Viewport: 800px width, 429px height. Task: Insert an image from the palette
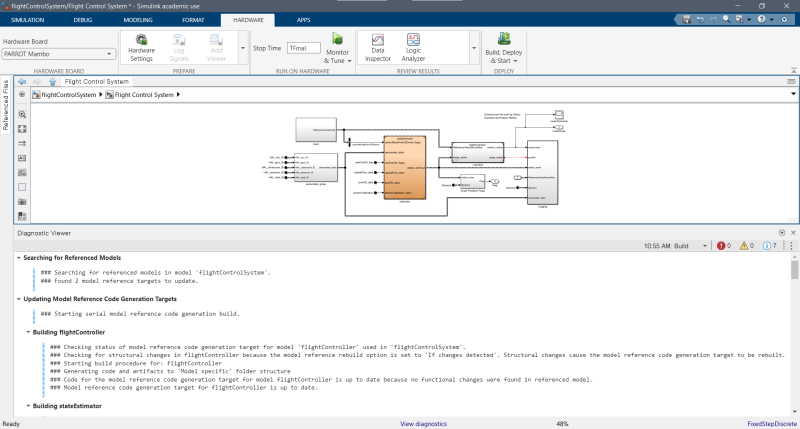click(22, 172)
